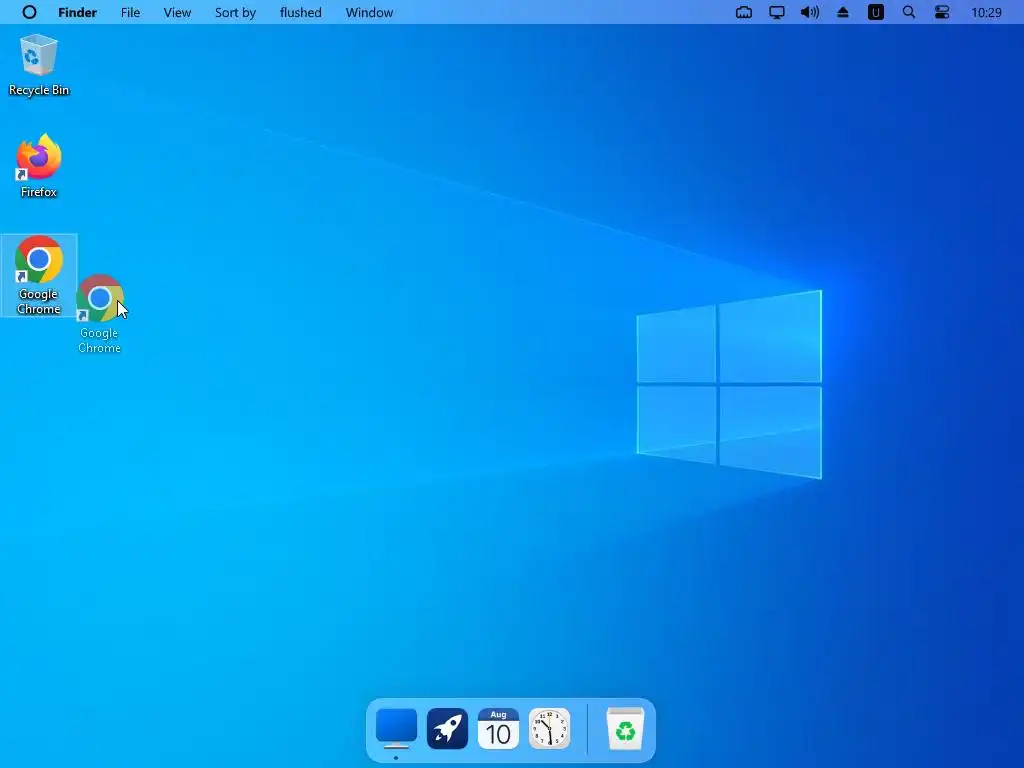1024x768 pixels.
Task: Select the Firefox desktop shortcut
Action: pyautogui.click(x=39, y=166)
